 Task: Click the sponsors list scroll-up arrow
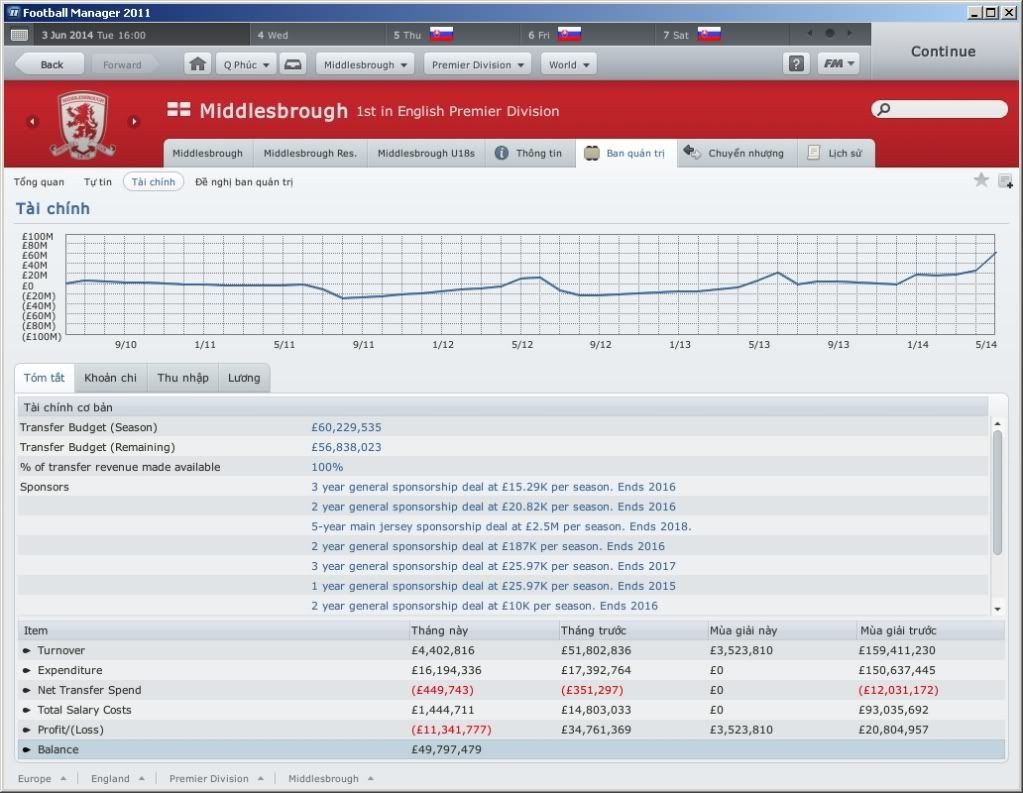click(x=997, y=424)
